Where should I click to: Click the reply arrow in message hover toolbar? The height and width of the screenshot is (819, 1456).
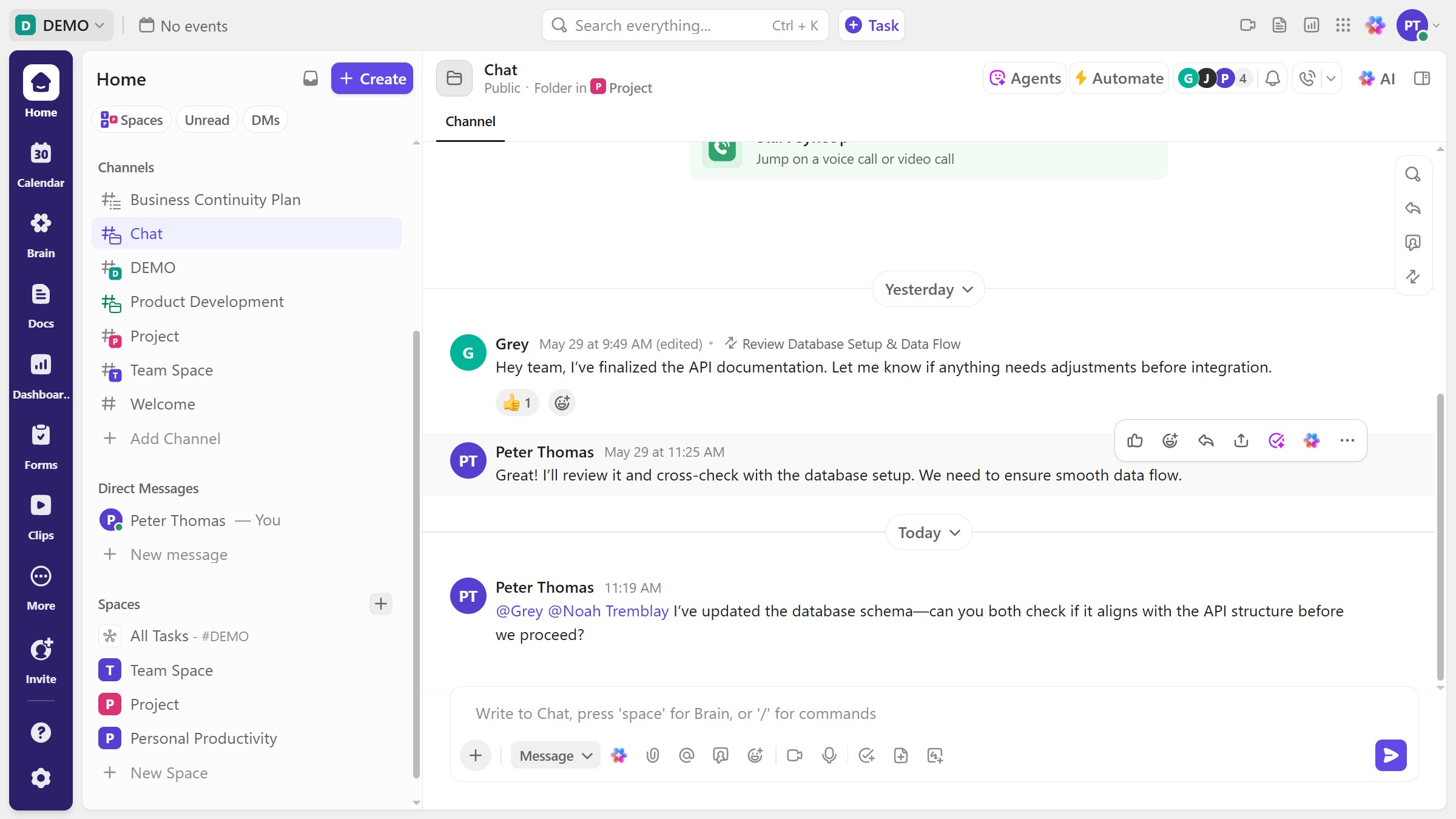coord(1205,440)
